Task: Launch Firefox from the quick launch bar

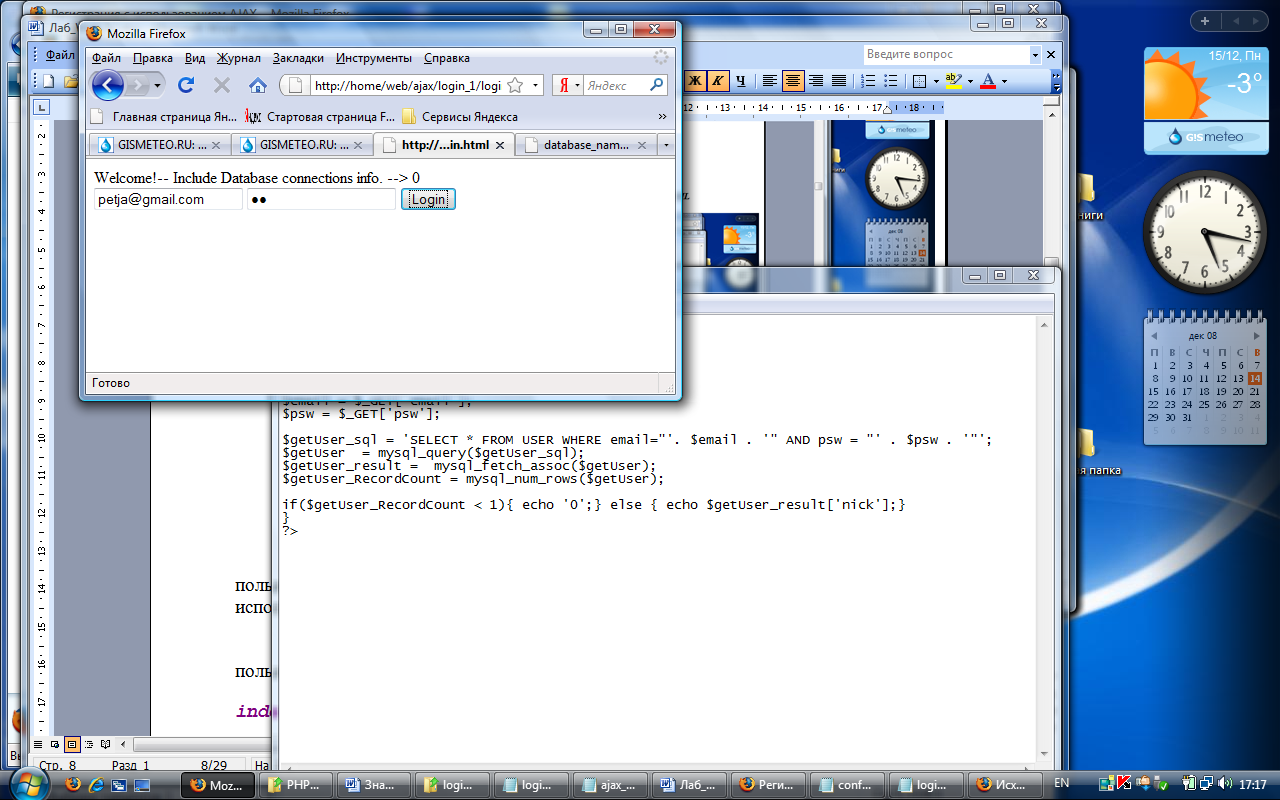Action: point(73,785)
